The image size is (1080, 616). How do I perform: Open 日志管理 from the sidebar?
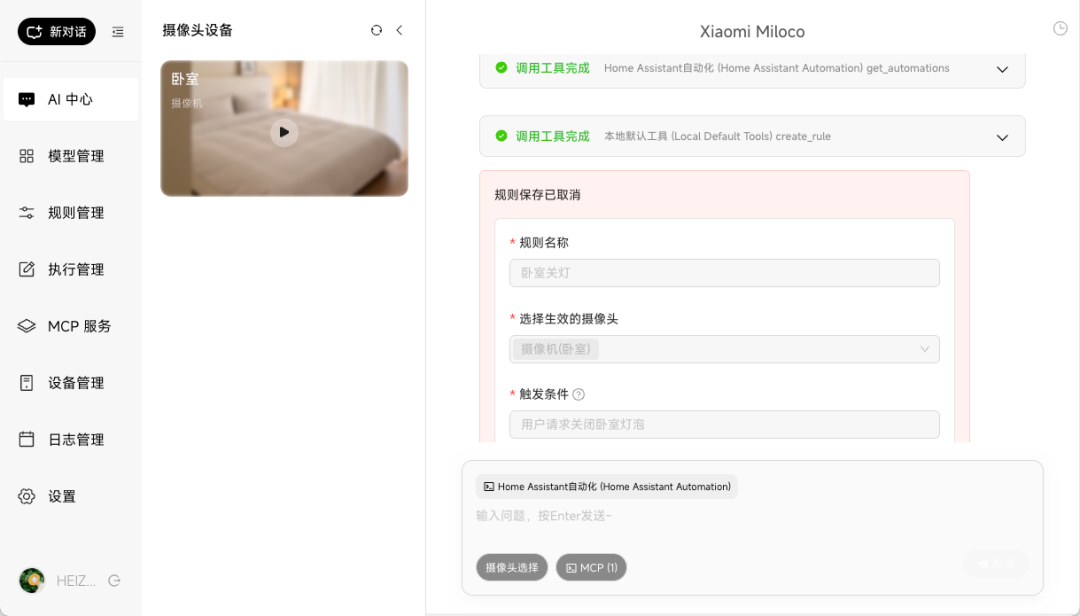70,438
